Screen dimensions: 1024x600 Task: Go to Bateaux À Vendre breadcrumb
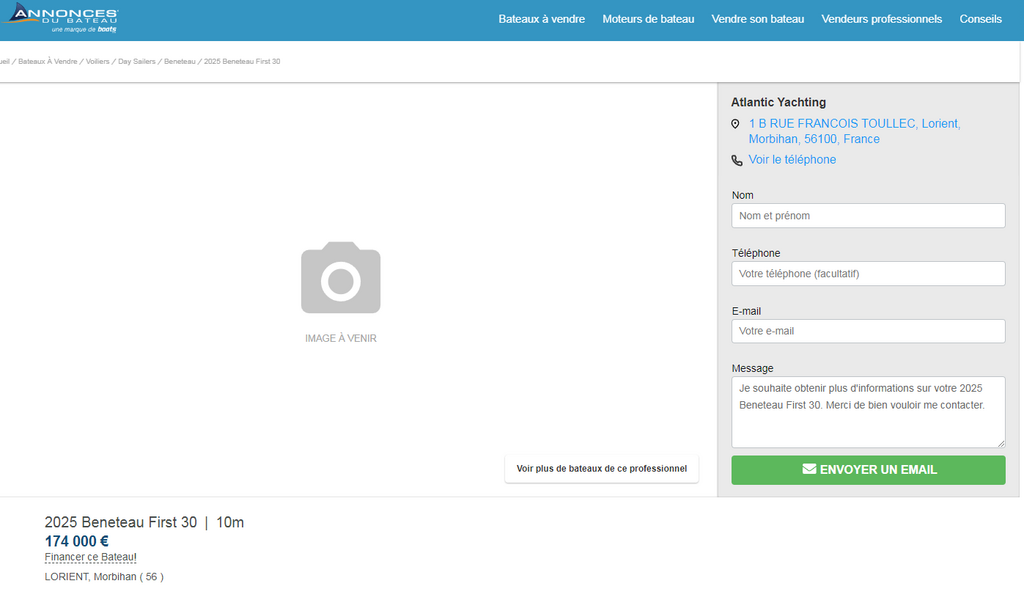(48, 61)
